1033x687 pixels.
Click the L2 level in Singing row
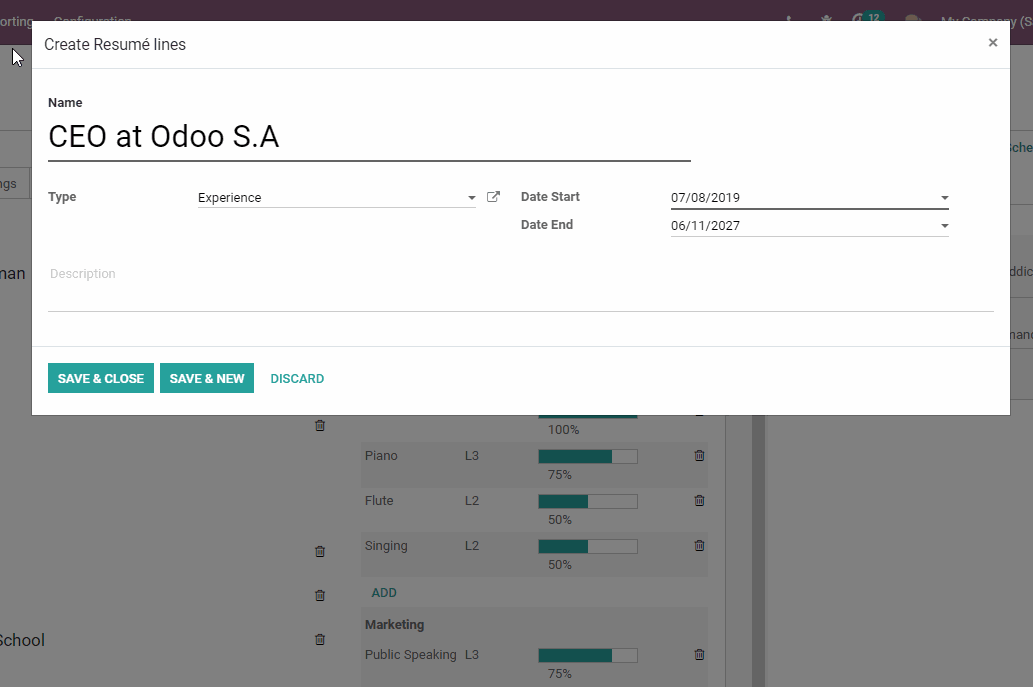pos(472,545)
